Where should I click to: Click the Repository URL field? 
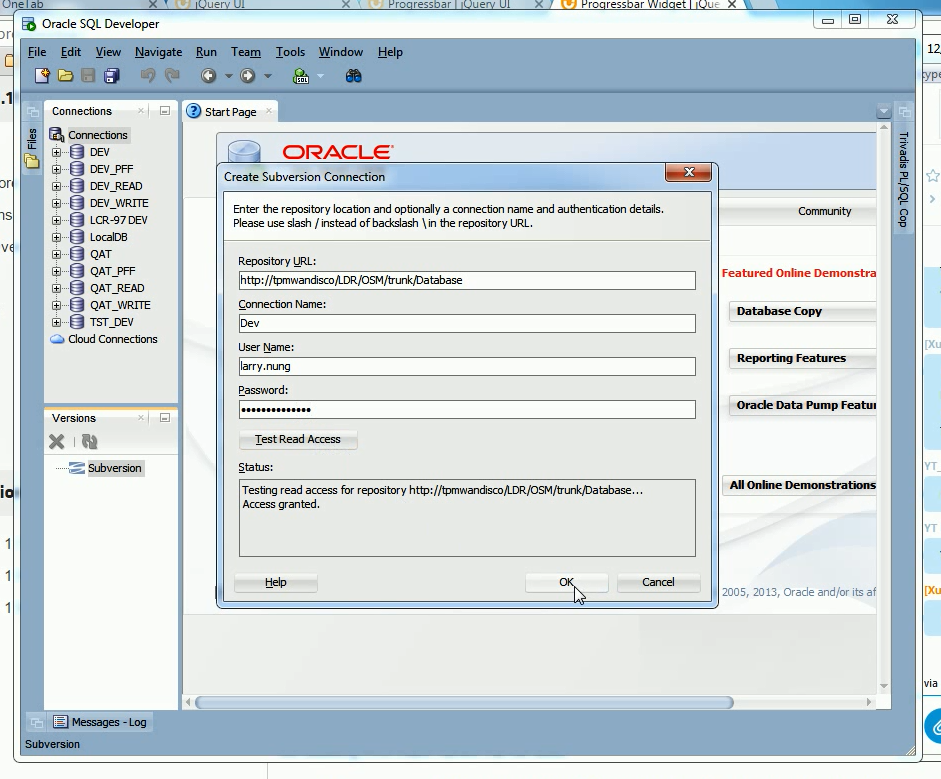467,280
